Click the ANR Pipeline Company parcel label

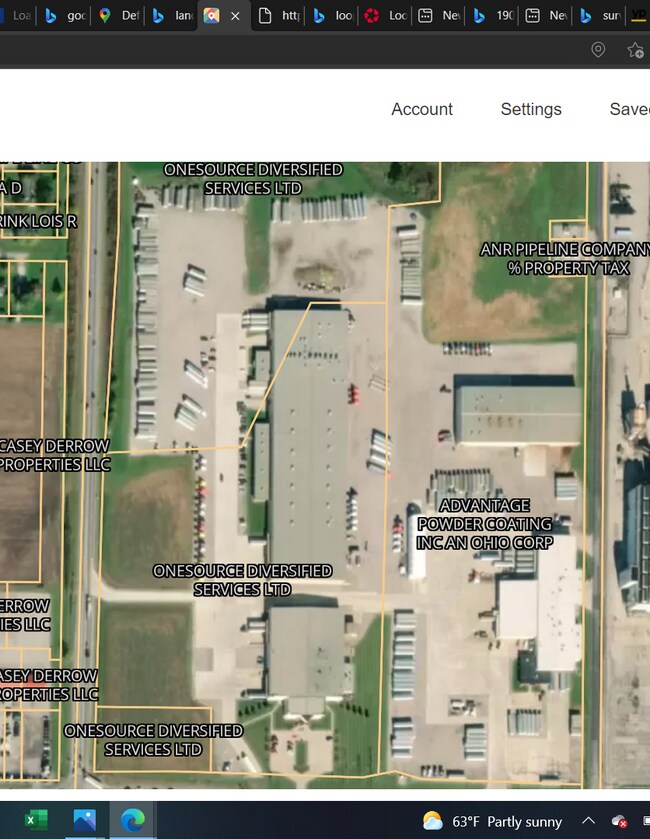[x=564, y=258]
